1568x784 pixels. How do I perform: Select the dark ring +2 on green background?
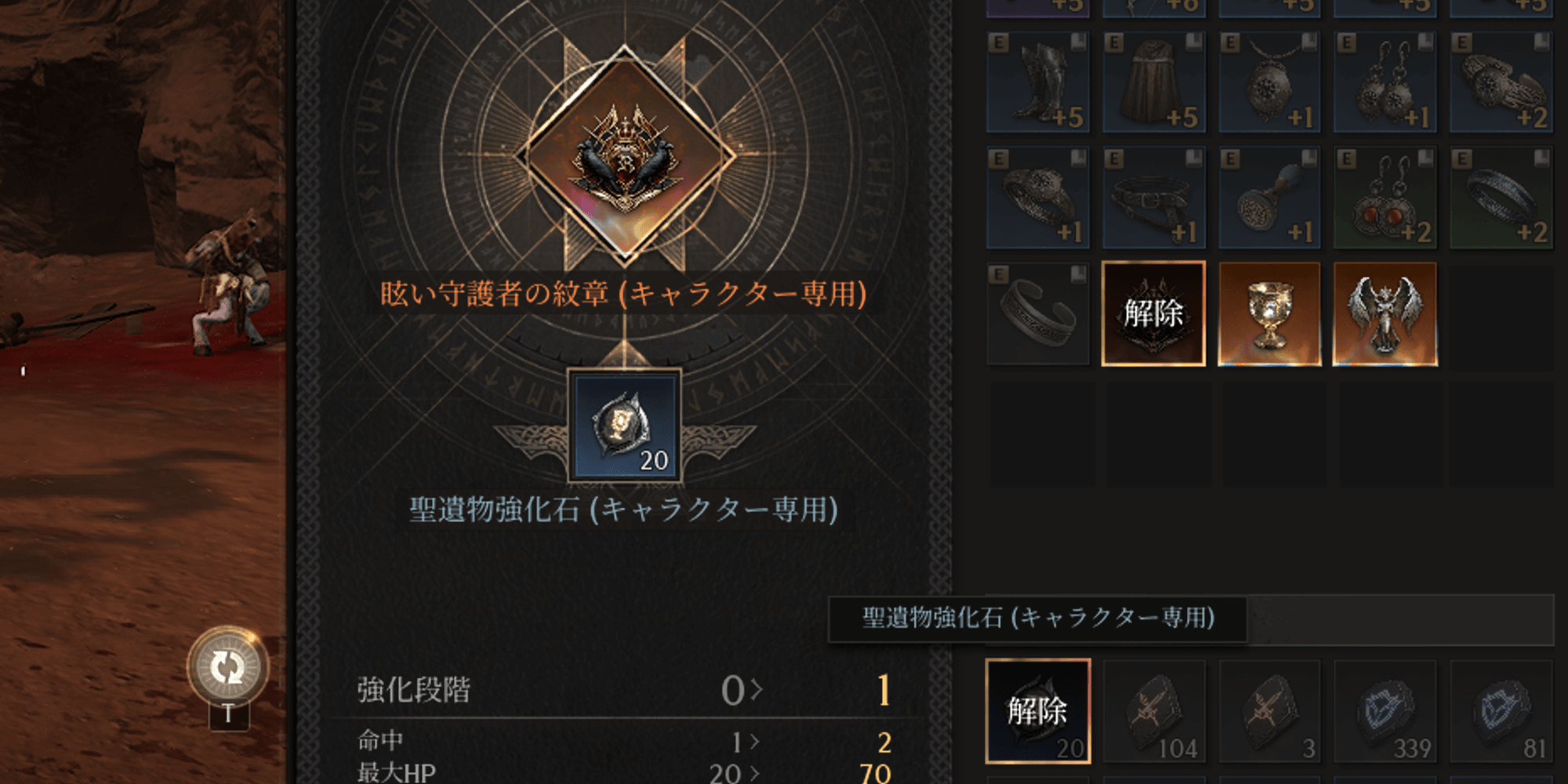pos(1501,198)
